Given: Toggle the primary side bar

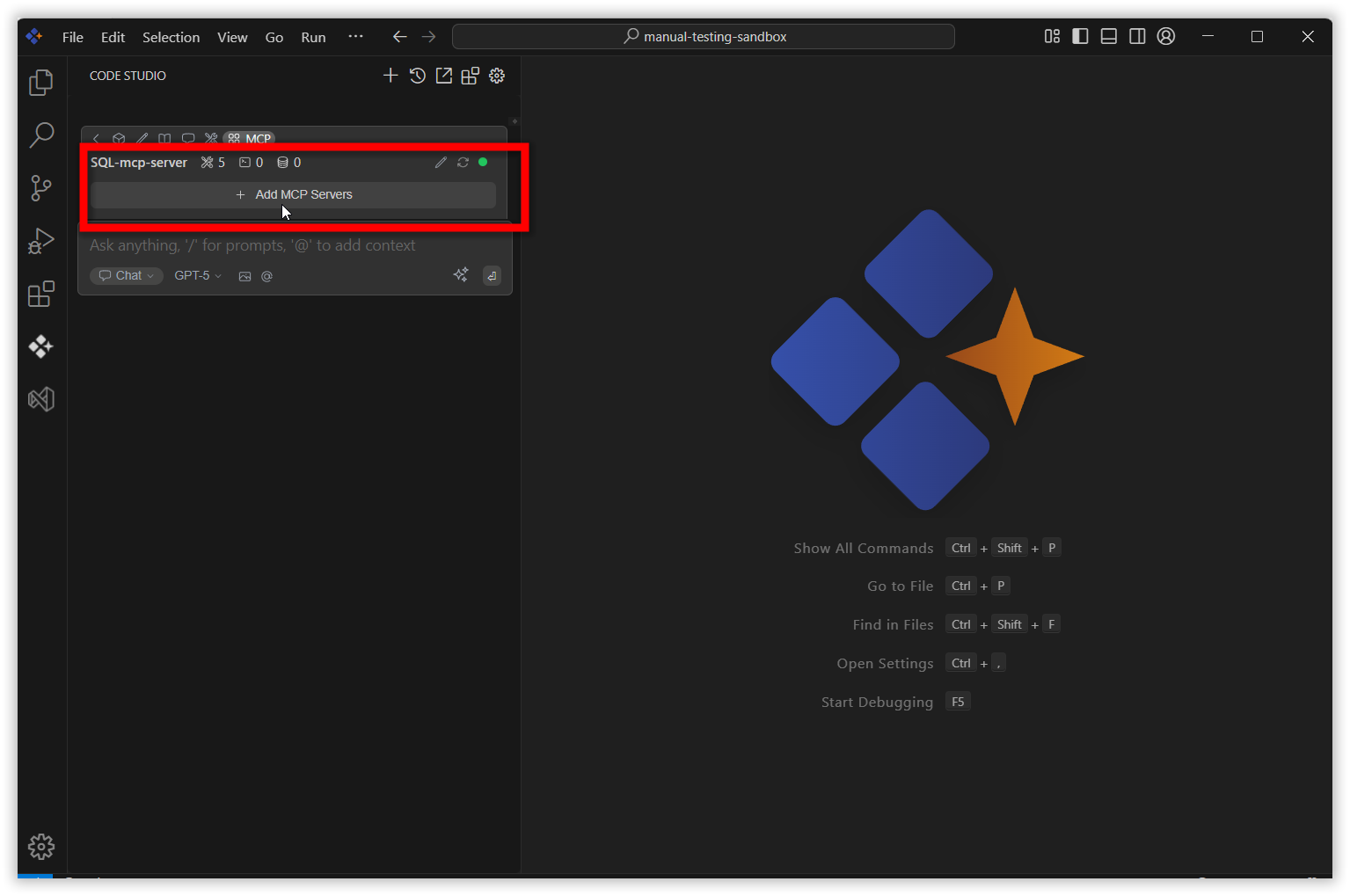Looking at the screenshot, I should click(x=1080, y=36).
